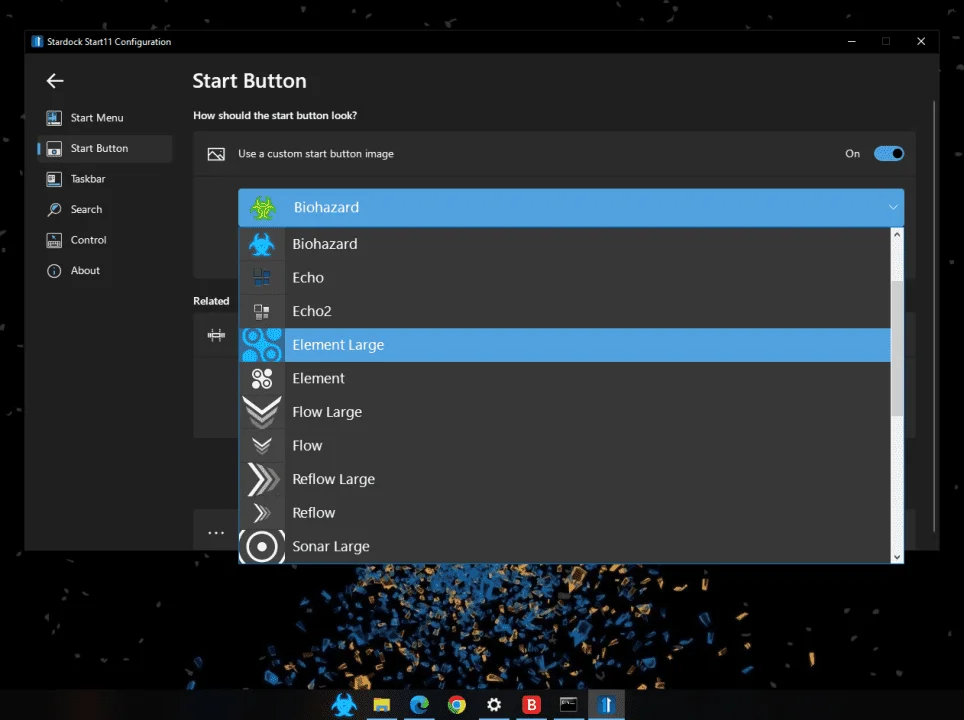Choose Element from the list
Image resolution: width=964 pixels, height=720 pixels.
click(564, 378)
